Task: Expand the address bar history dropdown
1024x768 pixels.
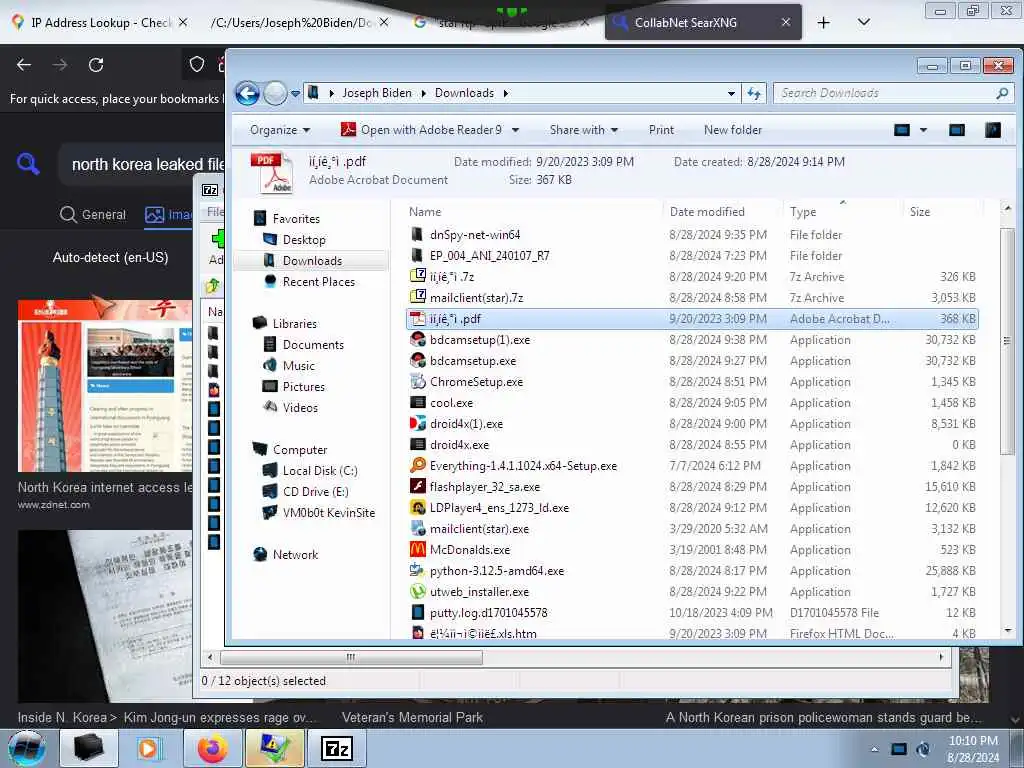Action: pyautogui.click(x=731, y=93)
